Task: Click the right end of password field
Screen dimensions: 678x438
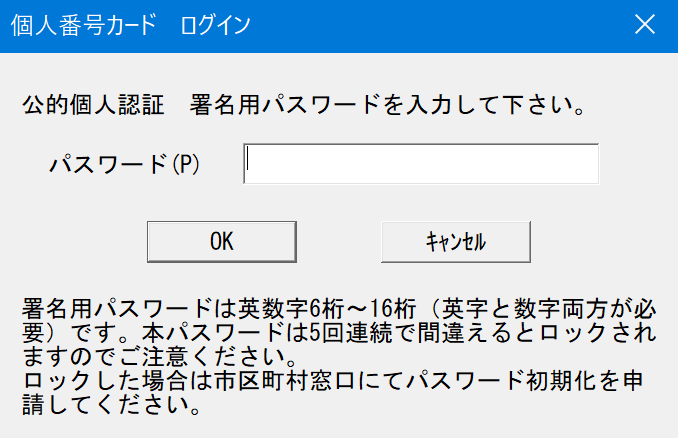Action: pos(585,164)
